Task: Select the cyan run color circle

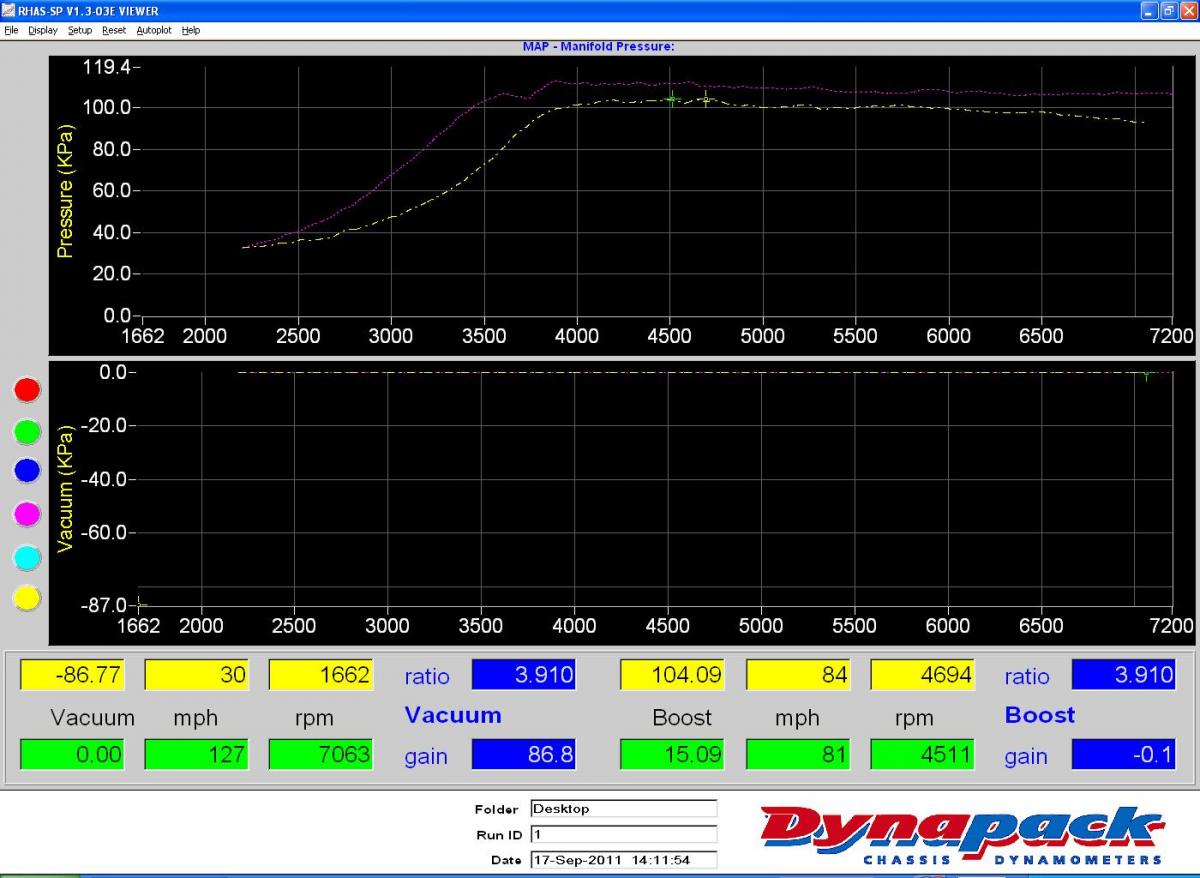Action: tap(27, 556)
